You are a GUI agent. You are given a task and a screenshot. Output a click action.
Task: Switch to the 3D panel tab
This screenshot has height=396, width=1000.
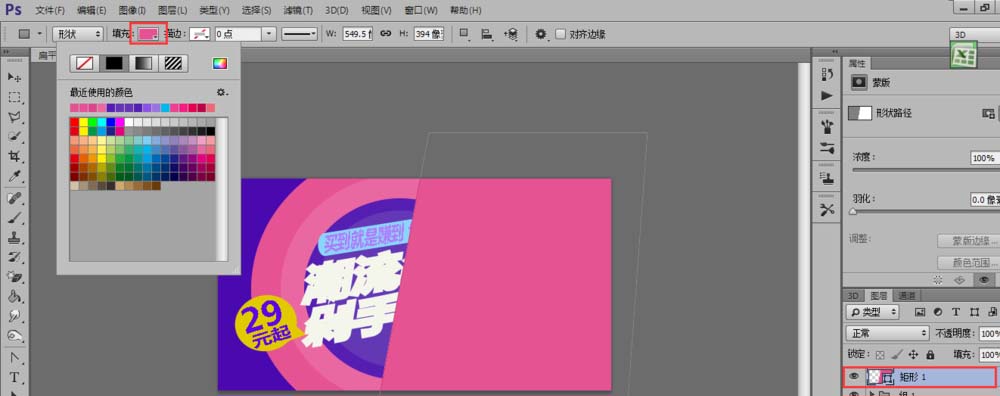(854, 295)
